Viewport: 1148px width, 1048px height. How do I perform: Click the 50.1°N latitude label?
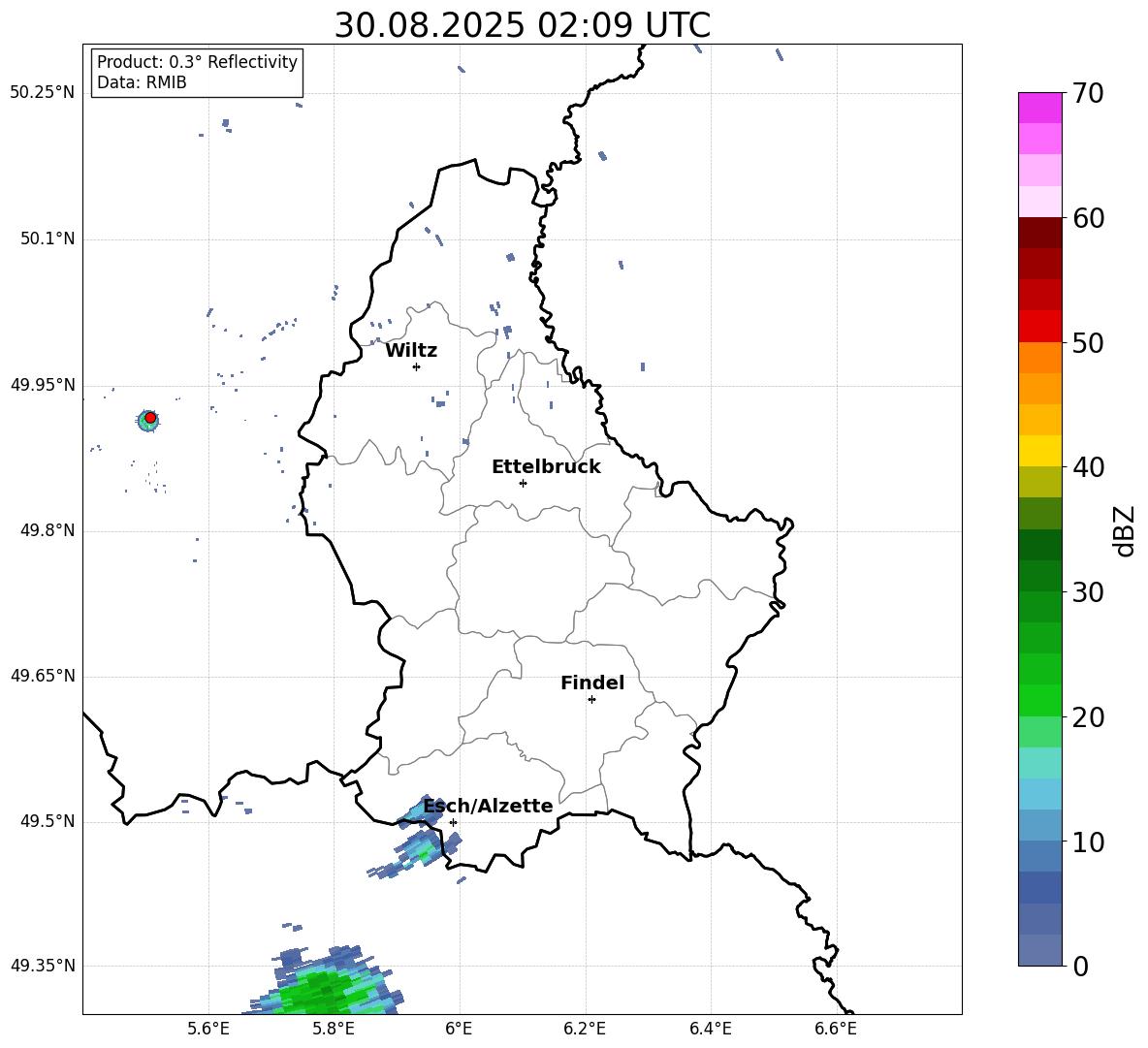pyautogui.click(x=48, y=239)
